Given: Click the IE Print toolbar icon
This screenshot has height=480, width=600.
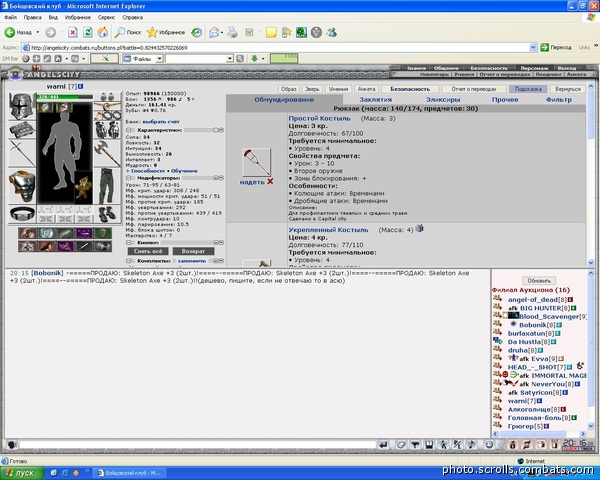Looking at the screenshot, I should [x=233, y=33].
